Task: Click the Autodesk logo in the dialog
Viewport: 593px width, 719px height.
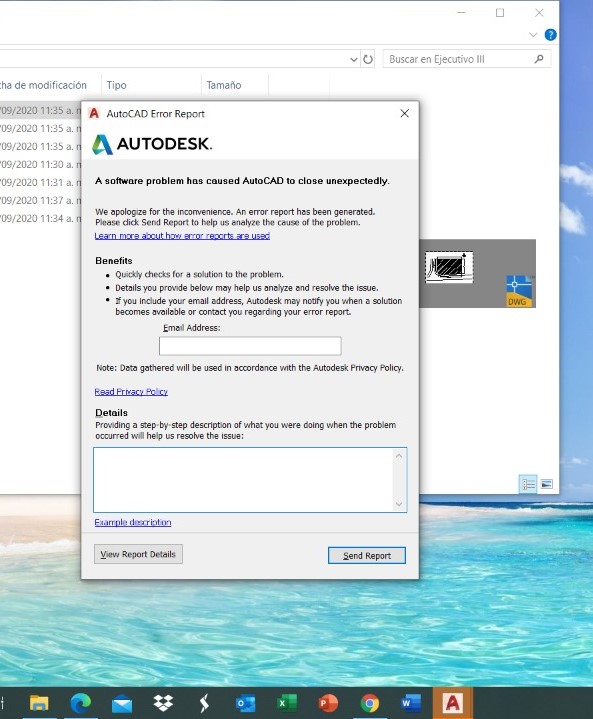Action: coord(152,144)
